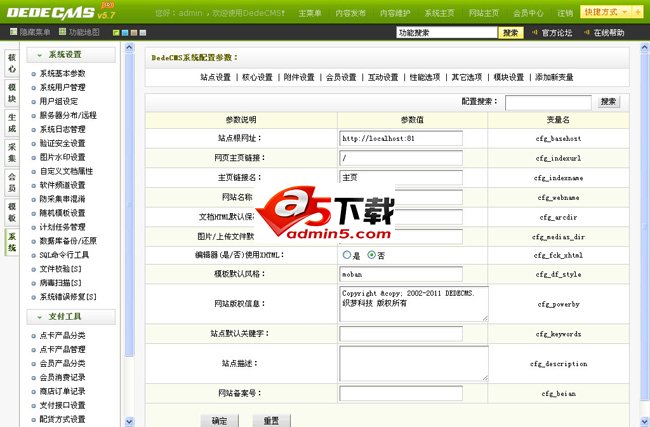
Task: Open the 添加新变量 config tab
Action: tap(554, 77)
